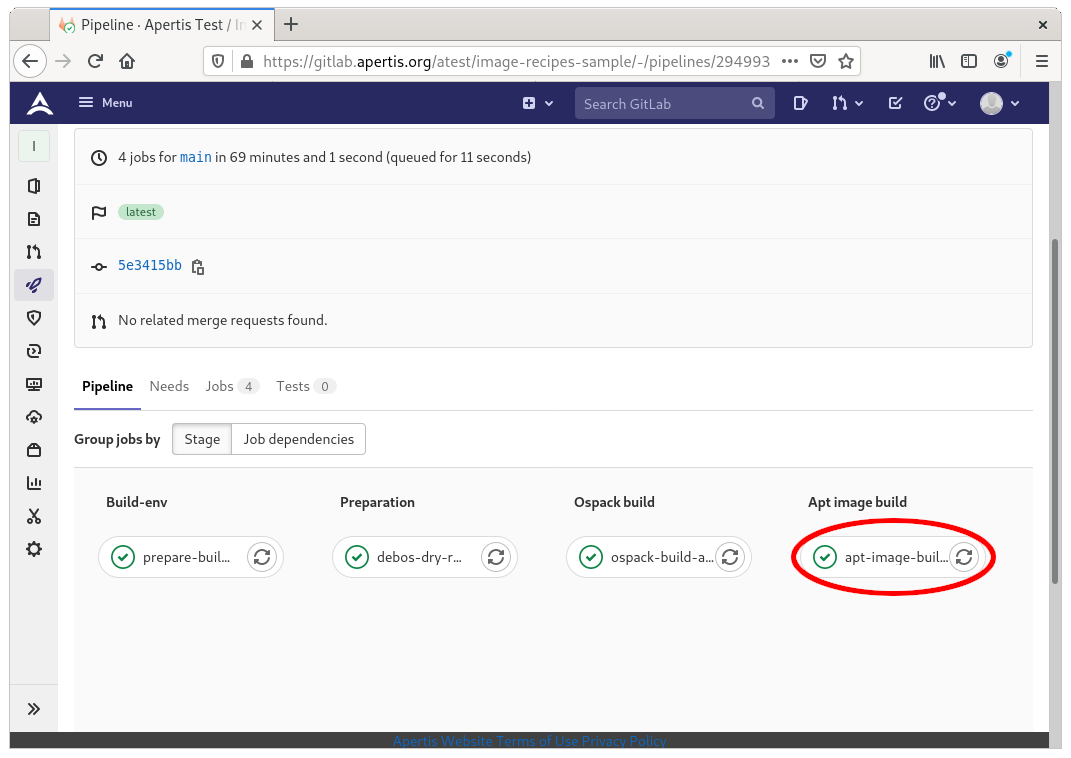Open the user avatar menu

coord(999,103)
